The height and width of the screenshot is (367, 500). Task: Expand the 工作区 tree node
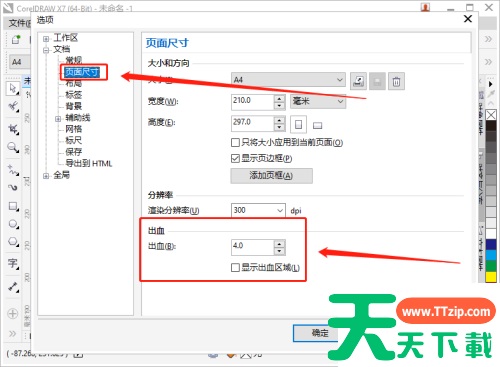click(x=46, y=39)
